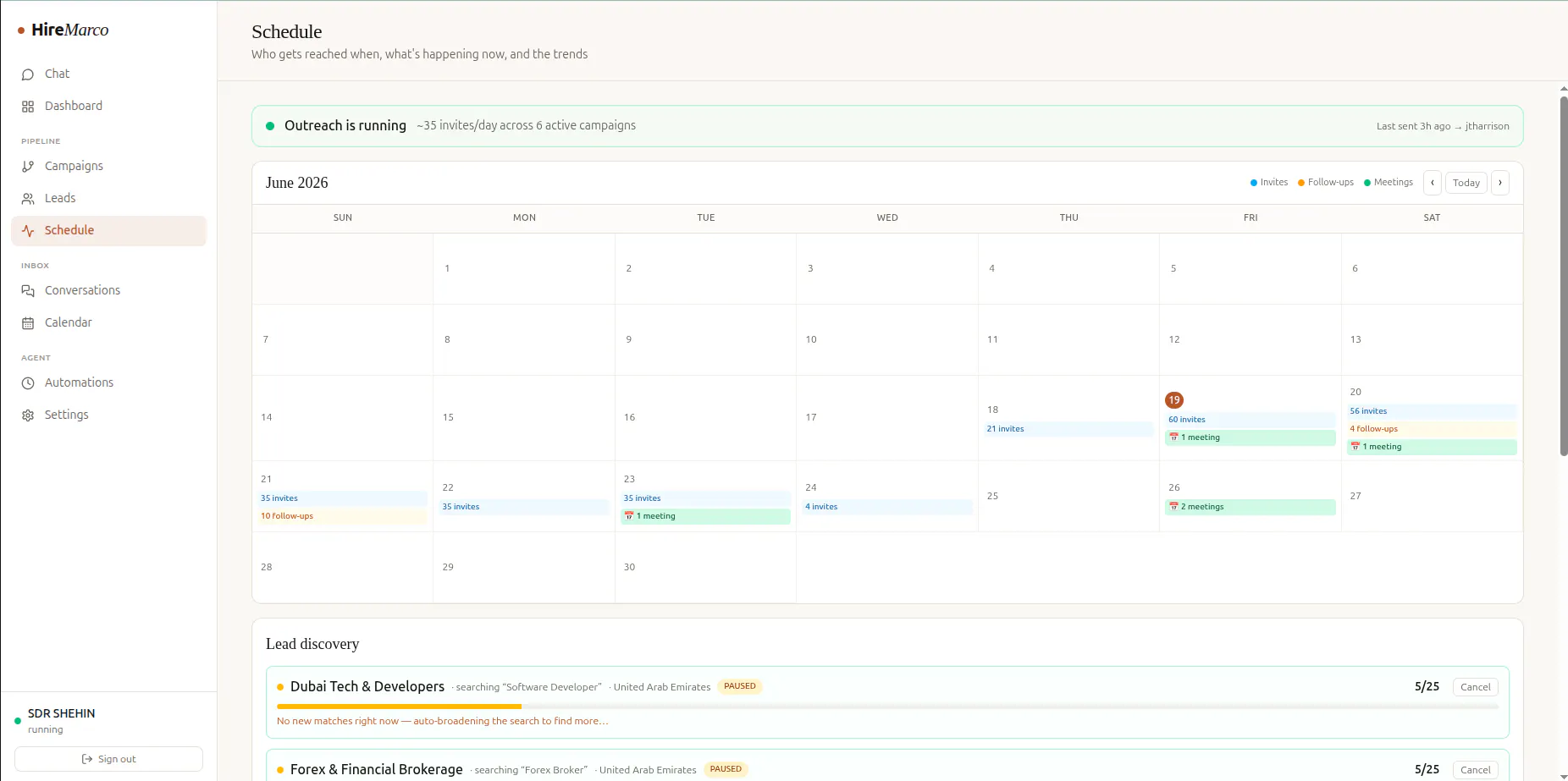
Task: Click the 'Forex & Financial Brokerage' title
Action: click(377, 769)
